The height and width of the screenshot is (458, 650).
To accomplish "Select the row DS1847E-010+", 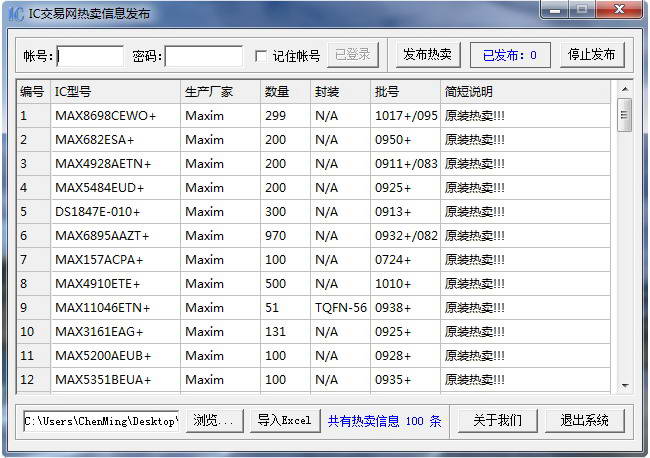I will [314, 212].
